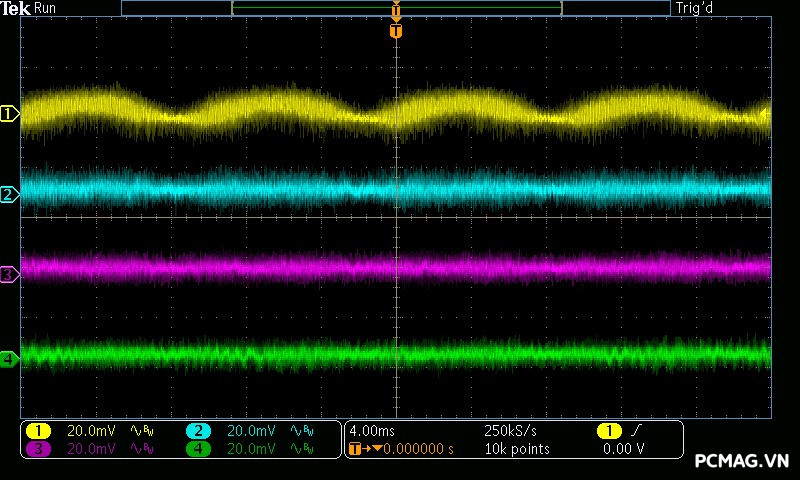Click the green channel 4 ground marker

[x=9, y=358]
